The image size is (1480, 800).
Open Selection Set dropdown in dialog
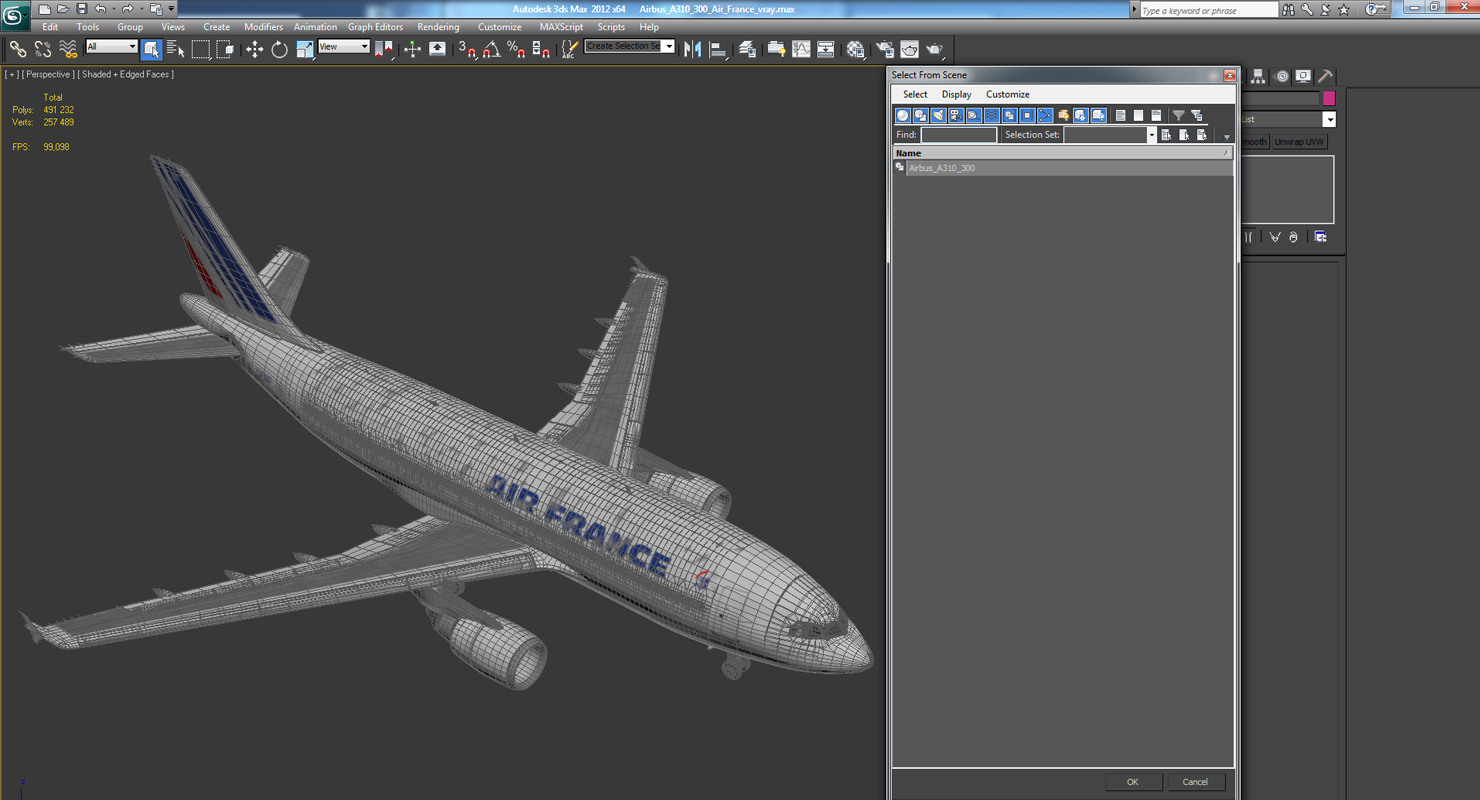pos(1151,135)
